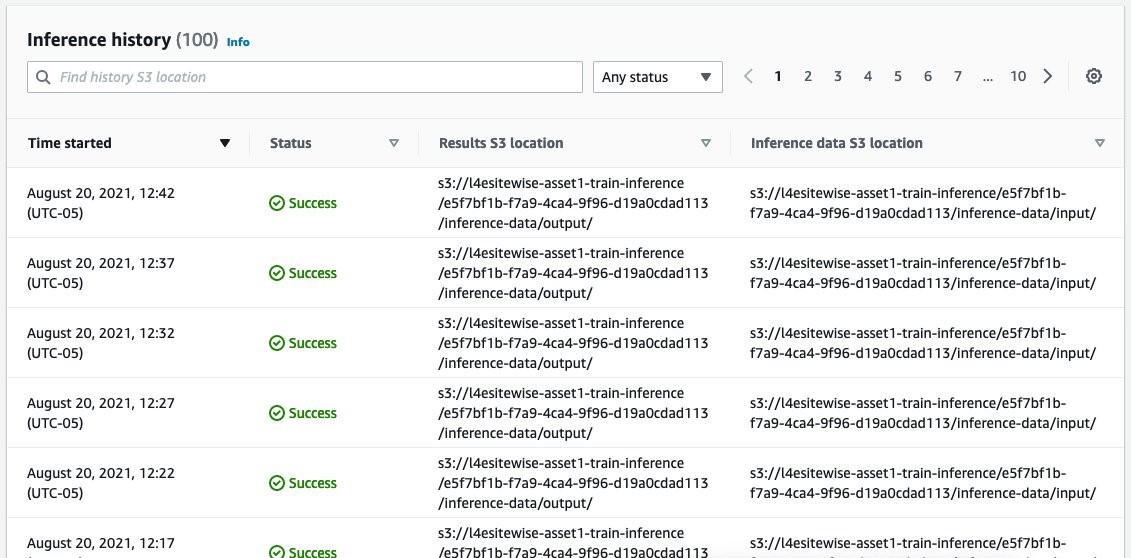Screen dimensions: 1131x558
Task: Go to page 6
Action: click(928, 76)
